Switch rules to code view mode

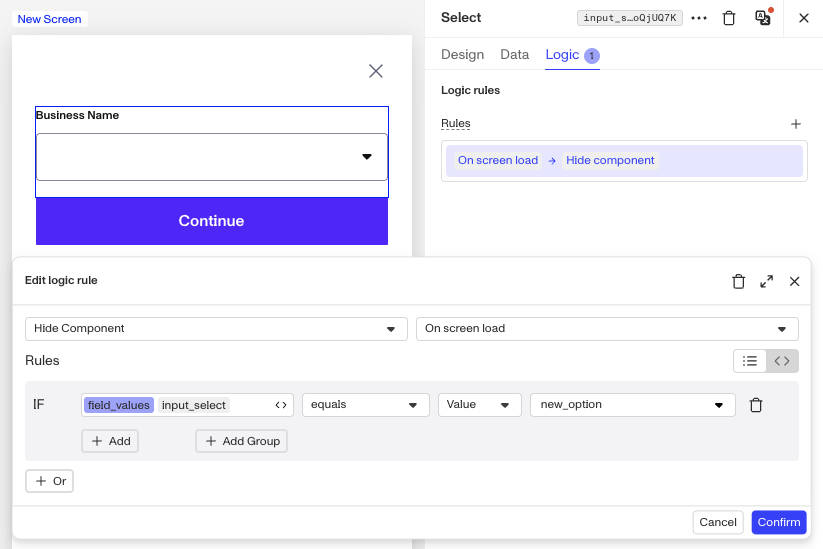click(x=782, y=361)
